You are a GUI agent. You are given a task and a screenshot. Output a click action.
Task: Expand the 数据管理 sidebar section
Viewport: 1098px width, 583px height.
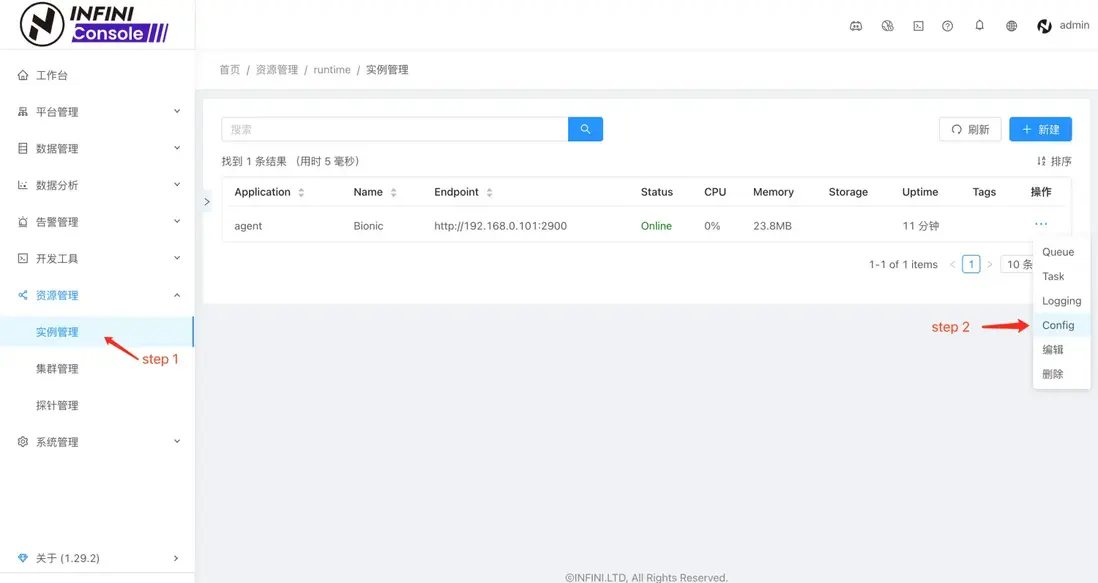[97, 148]
